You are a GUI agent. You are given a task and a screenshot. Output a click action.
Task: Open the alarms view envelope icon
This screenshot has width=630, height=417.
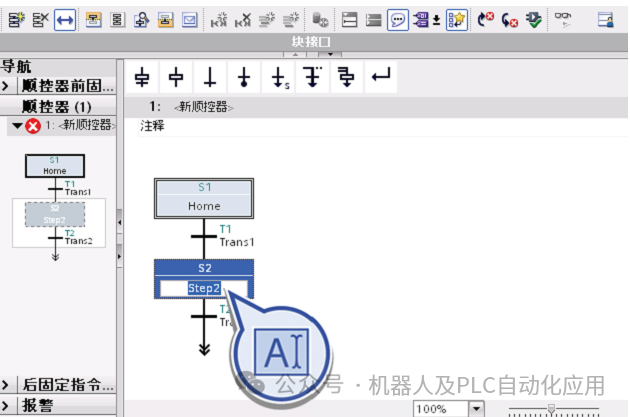tap(190, 20)
